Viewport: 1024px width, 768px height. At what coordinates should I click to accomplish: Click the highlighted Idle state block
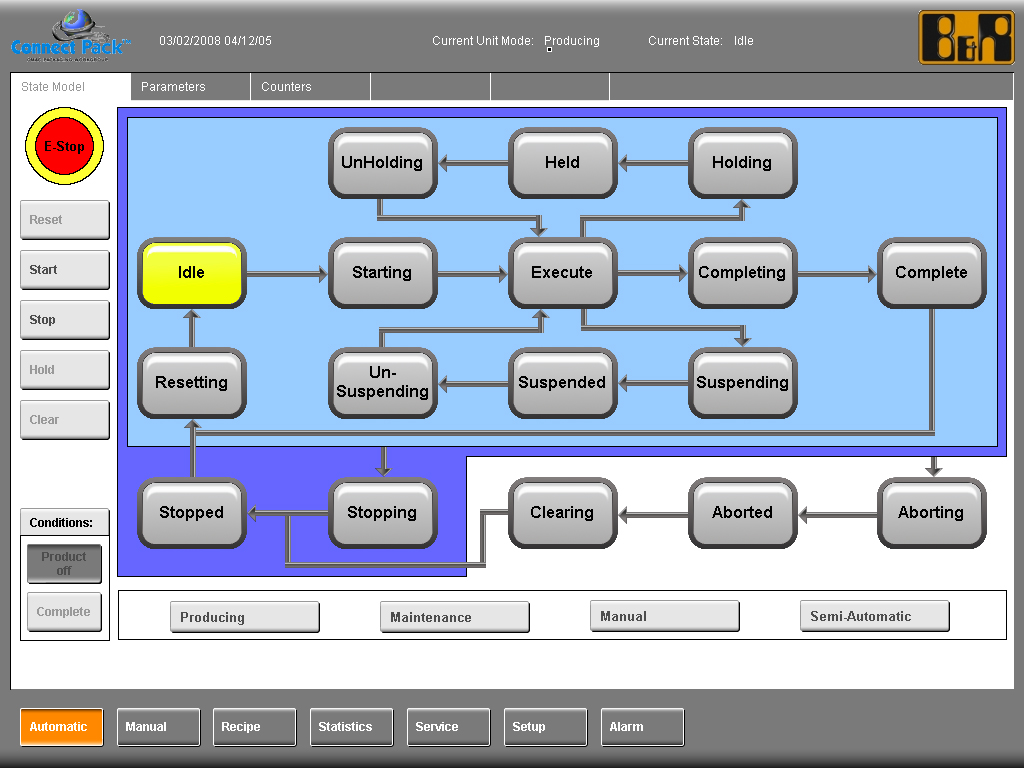(191, 273)
